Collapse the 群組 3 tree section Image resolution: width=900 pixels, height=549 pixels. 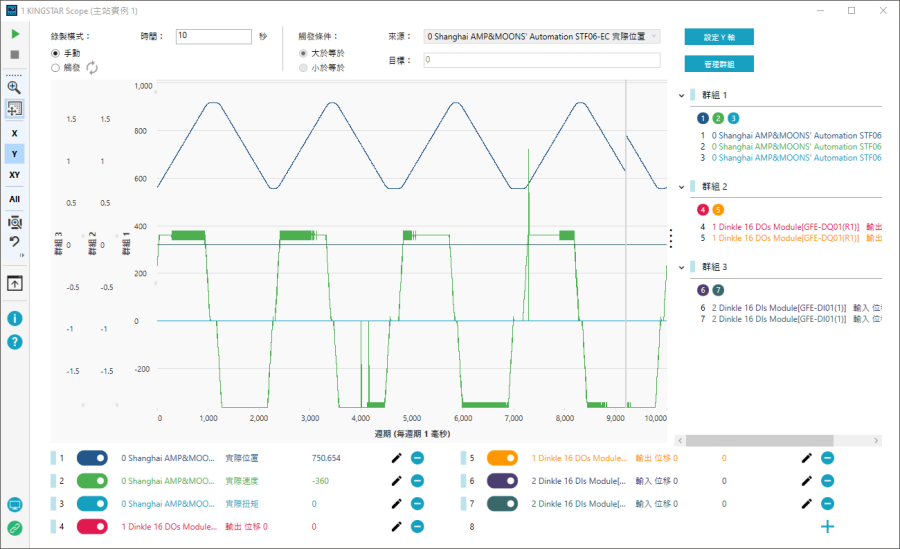(x=682, y=267)
